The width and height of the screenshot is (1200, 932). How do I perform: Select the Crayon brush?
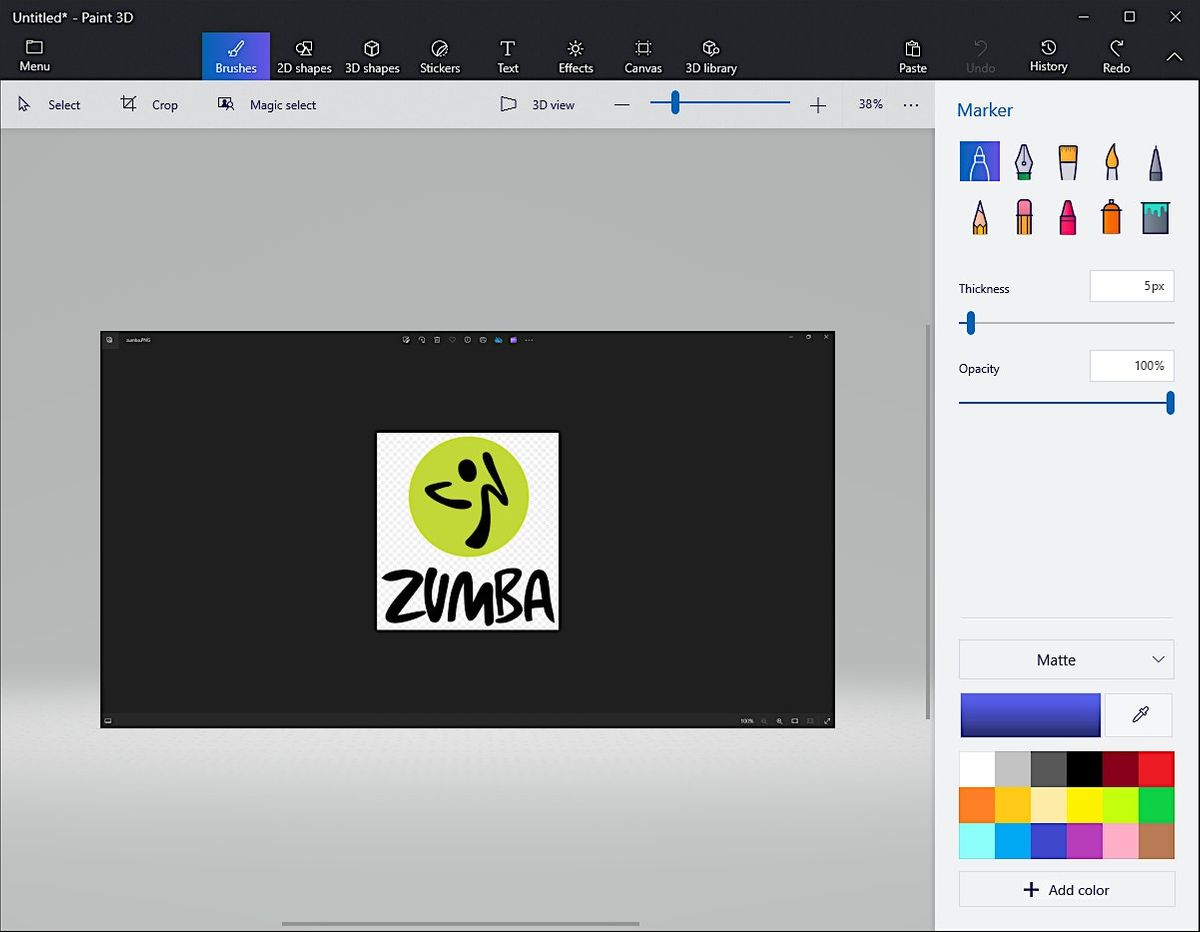(x=1067, y=216)
